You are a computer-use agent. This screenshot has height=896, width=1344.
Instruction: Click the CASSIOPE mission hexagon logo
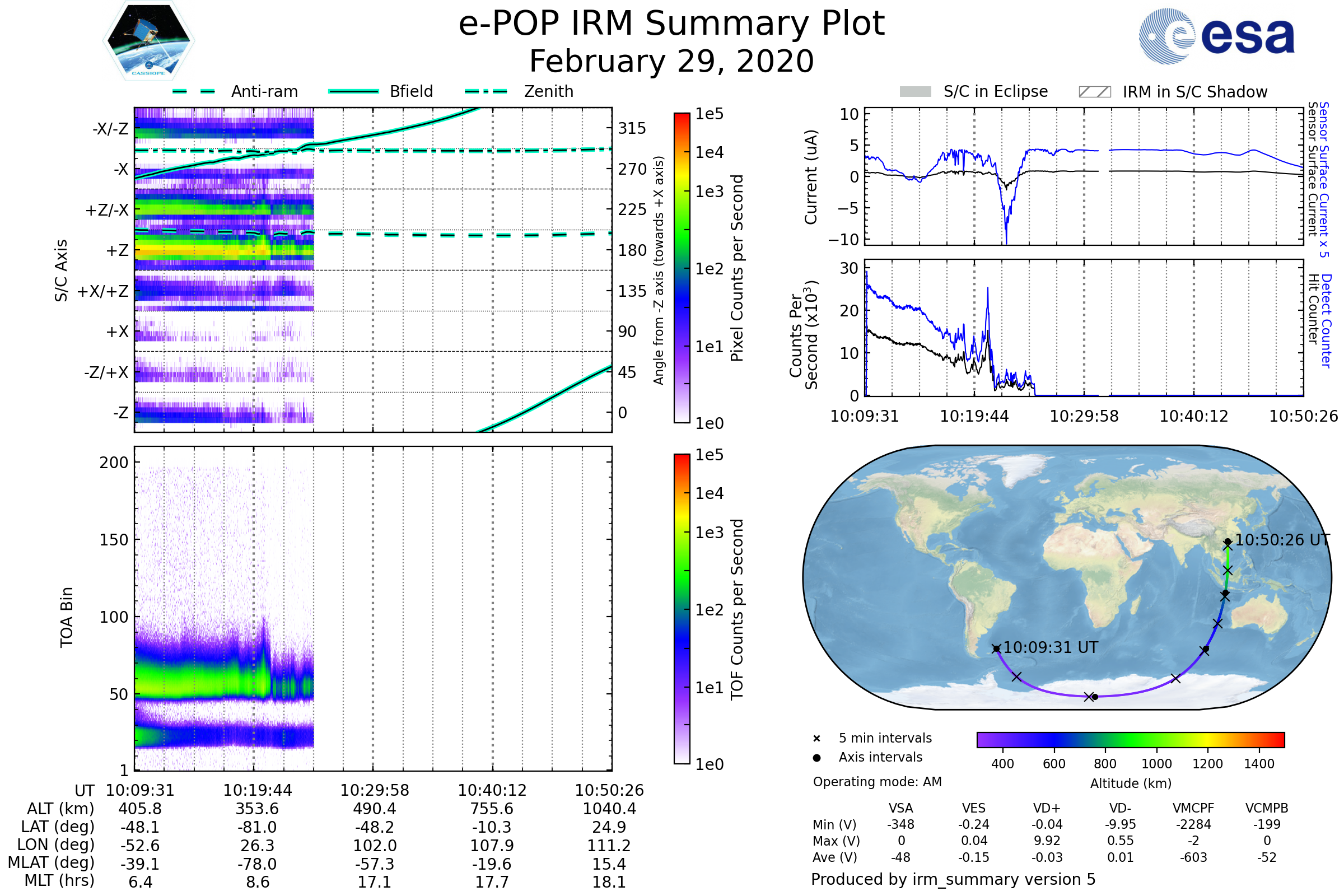(x=148, y=41)
